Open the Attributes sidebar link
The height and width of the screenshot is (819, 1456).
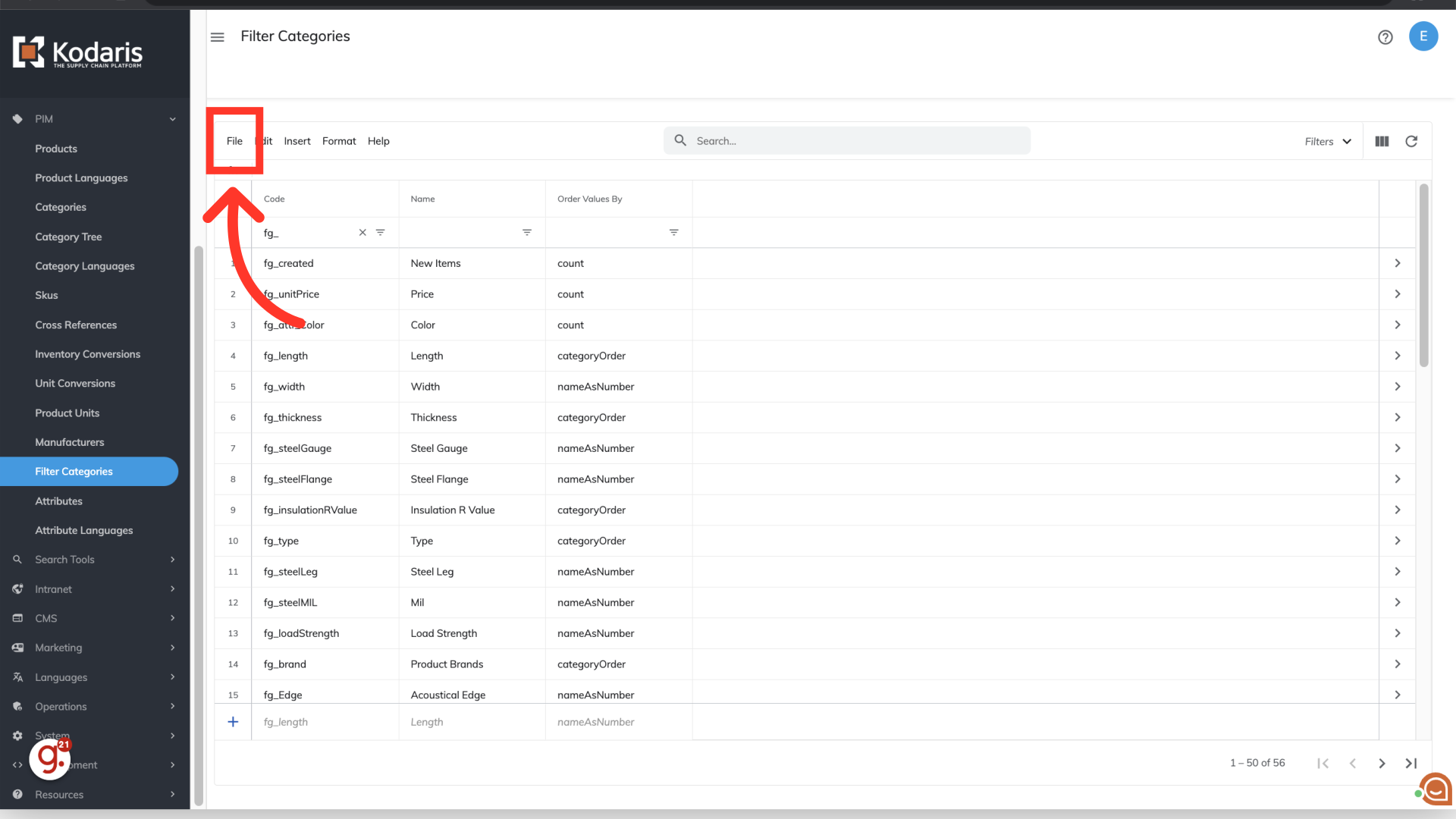[58, 501]
